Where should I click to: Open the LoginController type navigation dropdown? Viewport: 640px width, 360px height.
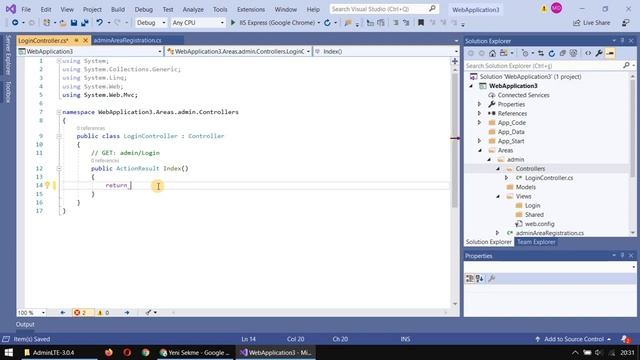click(238, 51)
